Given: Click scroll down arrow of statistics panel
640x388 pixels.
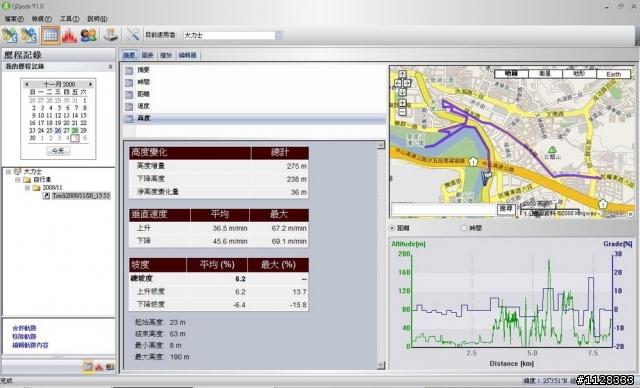Looking at the screenshot, I should point(381,365).
